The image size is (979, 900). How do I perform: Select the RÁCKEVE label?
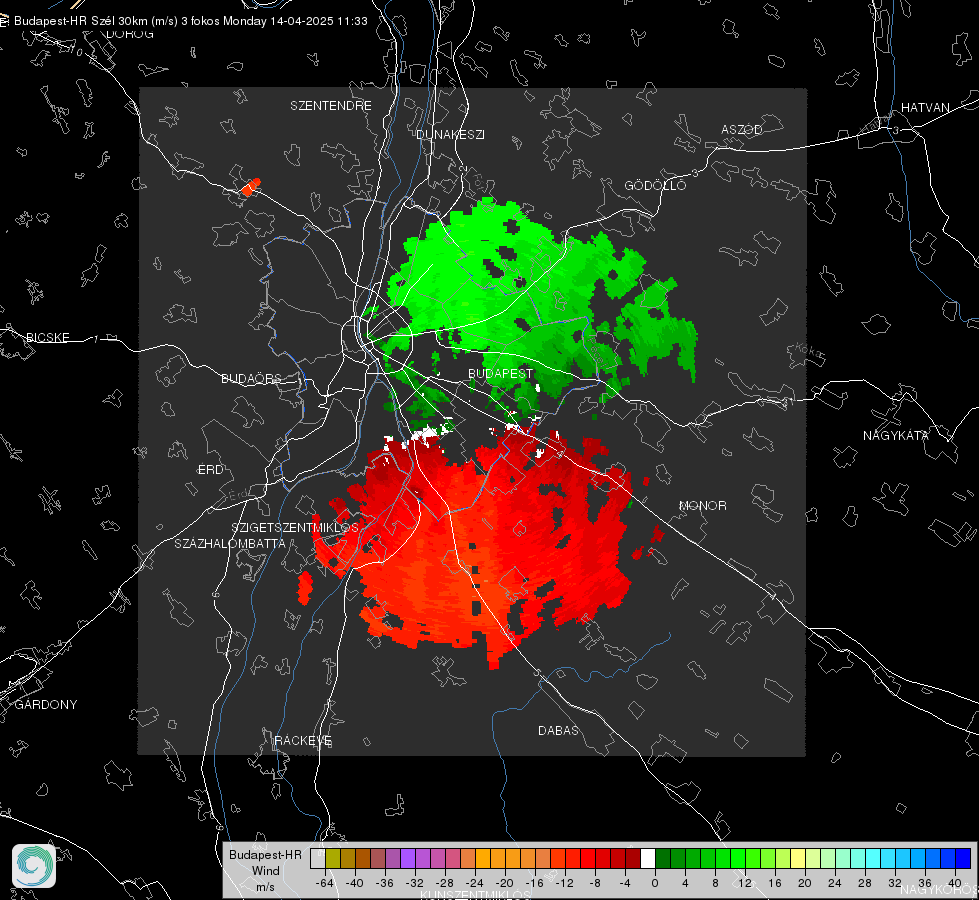(x=303, y=741)
